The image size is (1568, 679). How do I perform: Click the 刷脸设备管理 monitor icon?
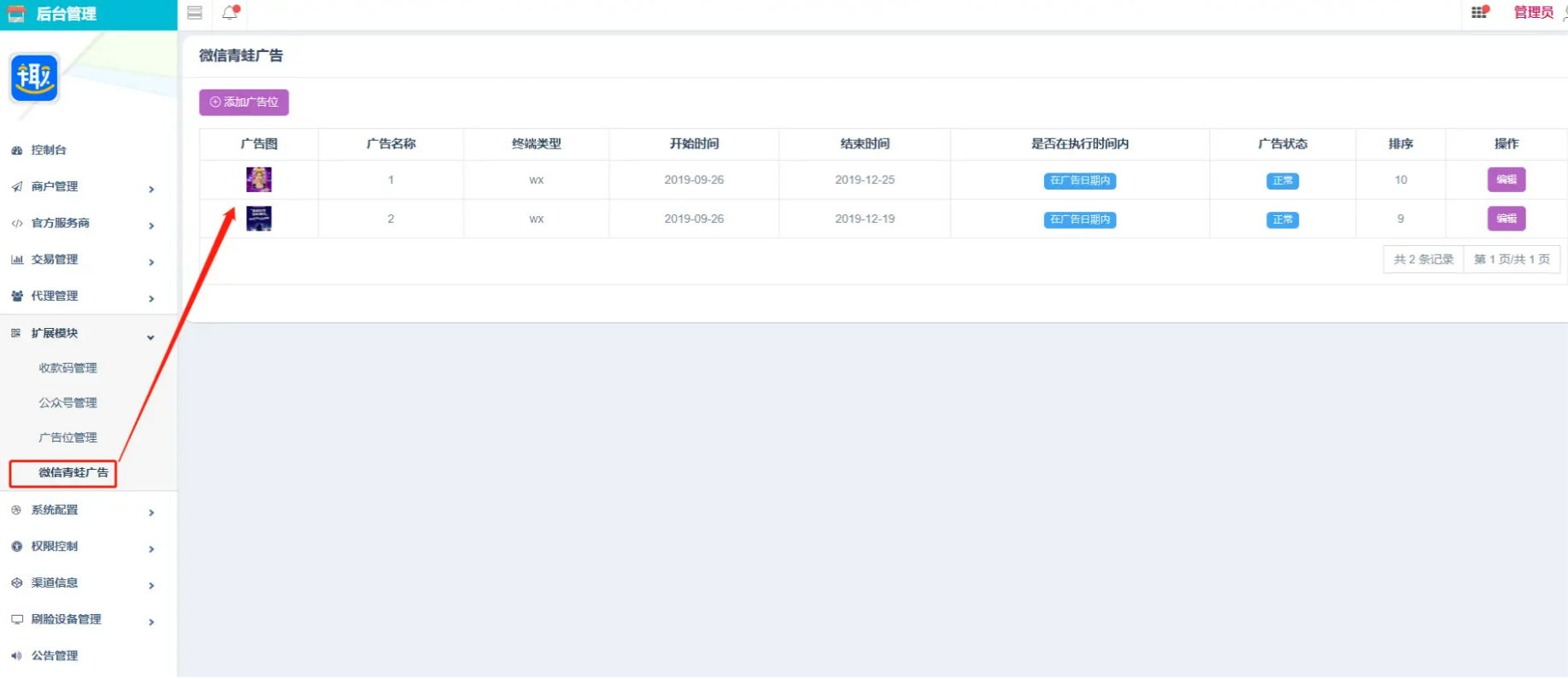pyautogui.click(x=16, y=619)
